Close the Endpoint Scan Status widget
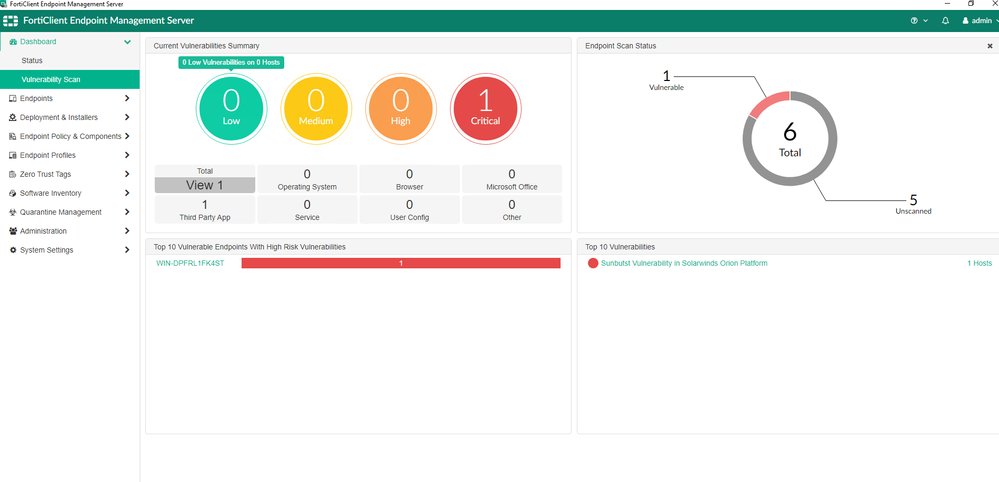 pos(990,46)
